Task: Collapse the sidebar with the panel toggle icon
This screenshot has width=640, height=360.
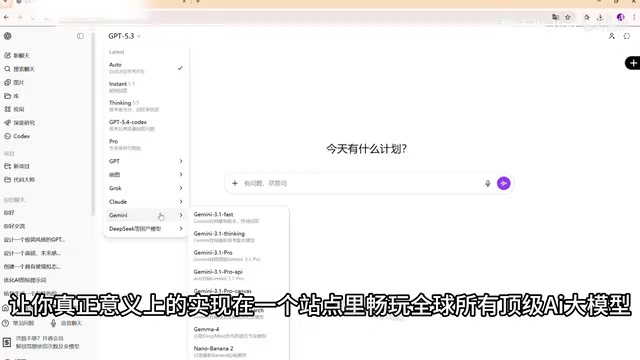Action: [80, 36]
